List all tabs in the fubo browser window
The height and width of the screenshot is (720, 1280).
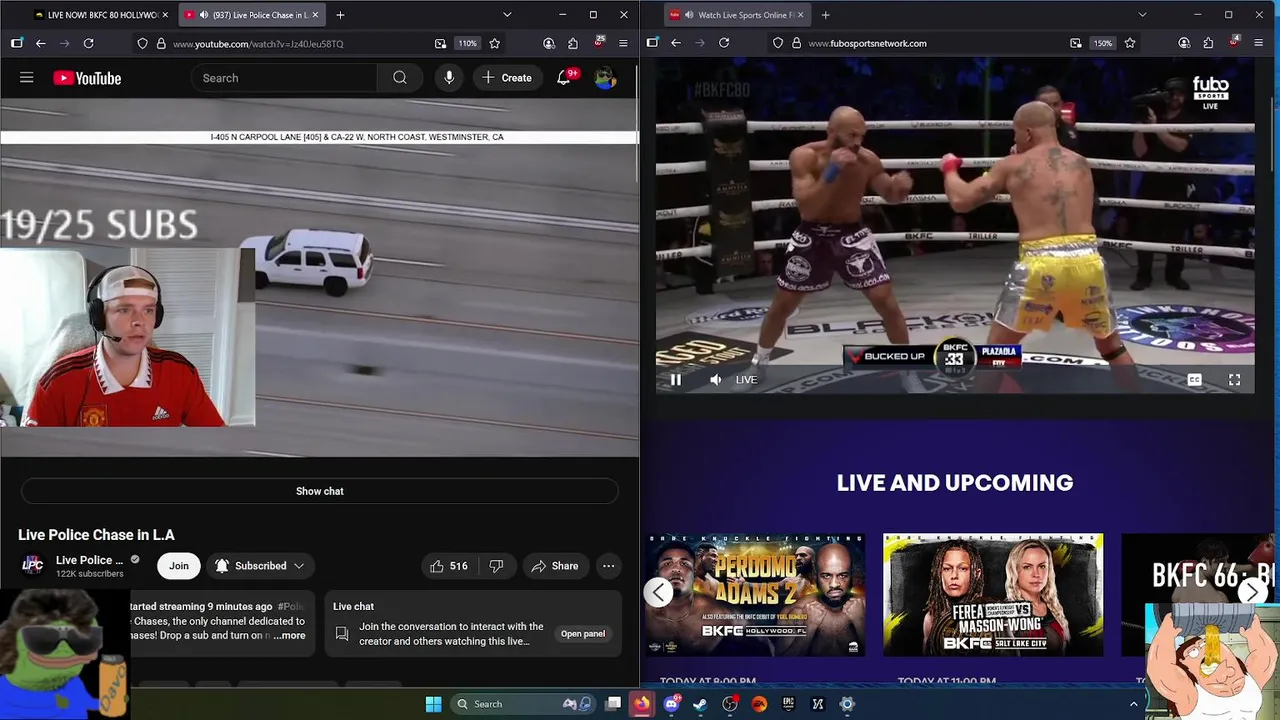[x=1142, y=15]
